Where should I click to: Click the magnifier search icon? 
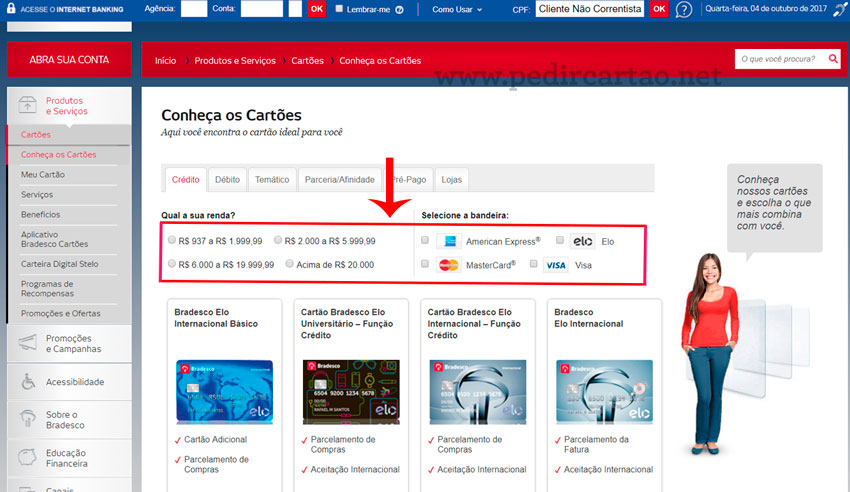(833, 59)
